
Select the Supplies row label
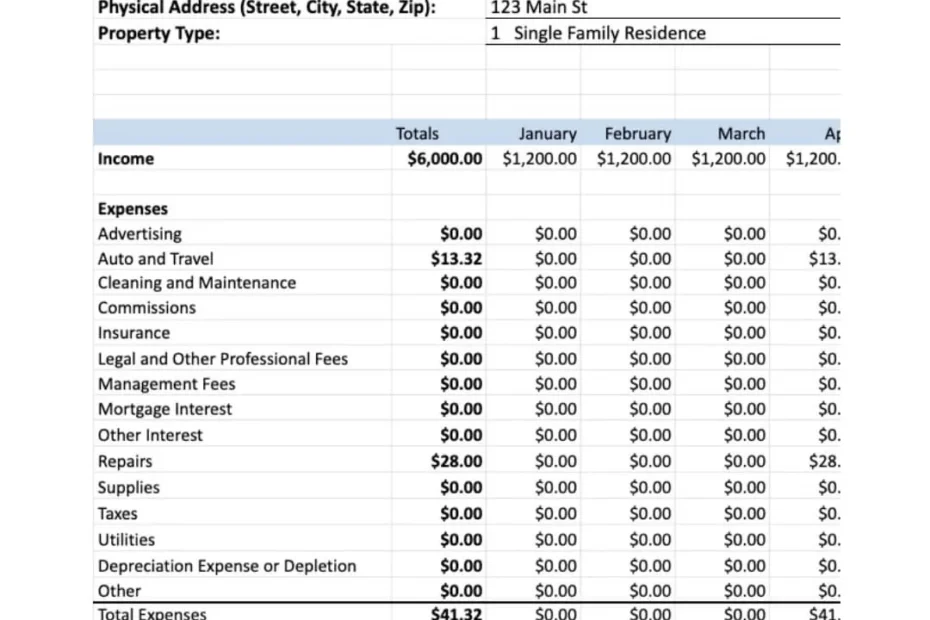click(129, 488)
